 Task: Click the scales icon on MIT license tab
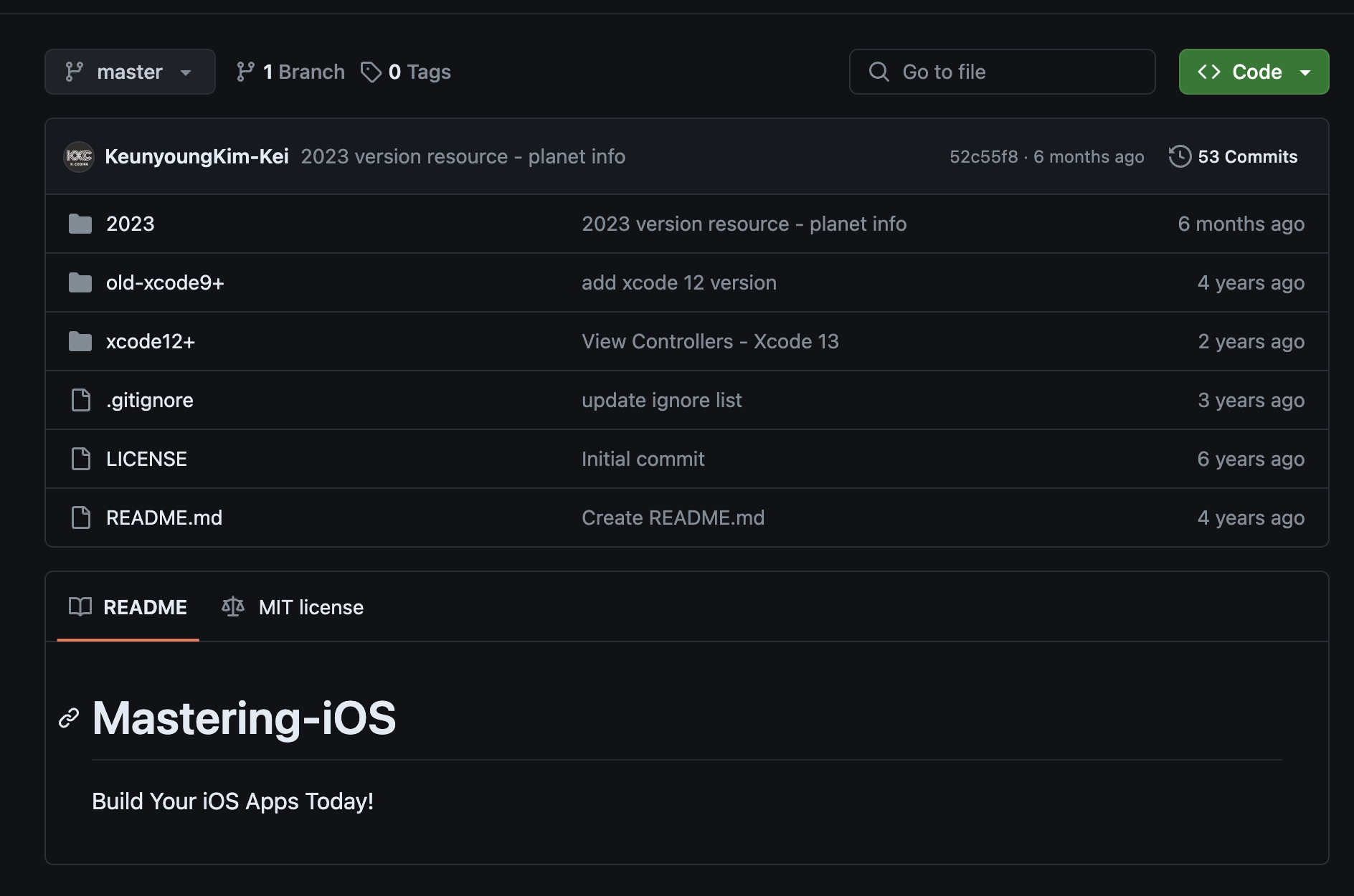(233, 607)
